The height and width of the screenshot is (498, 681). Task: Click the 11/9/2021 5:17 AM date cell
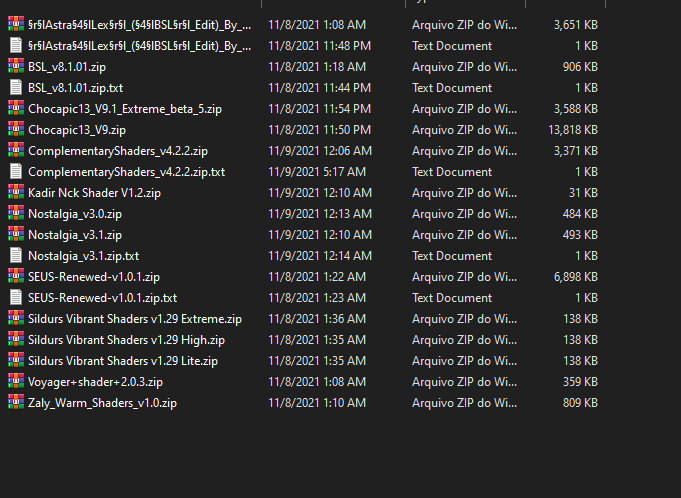point(317,172)
